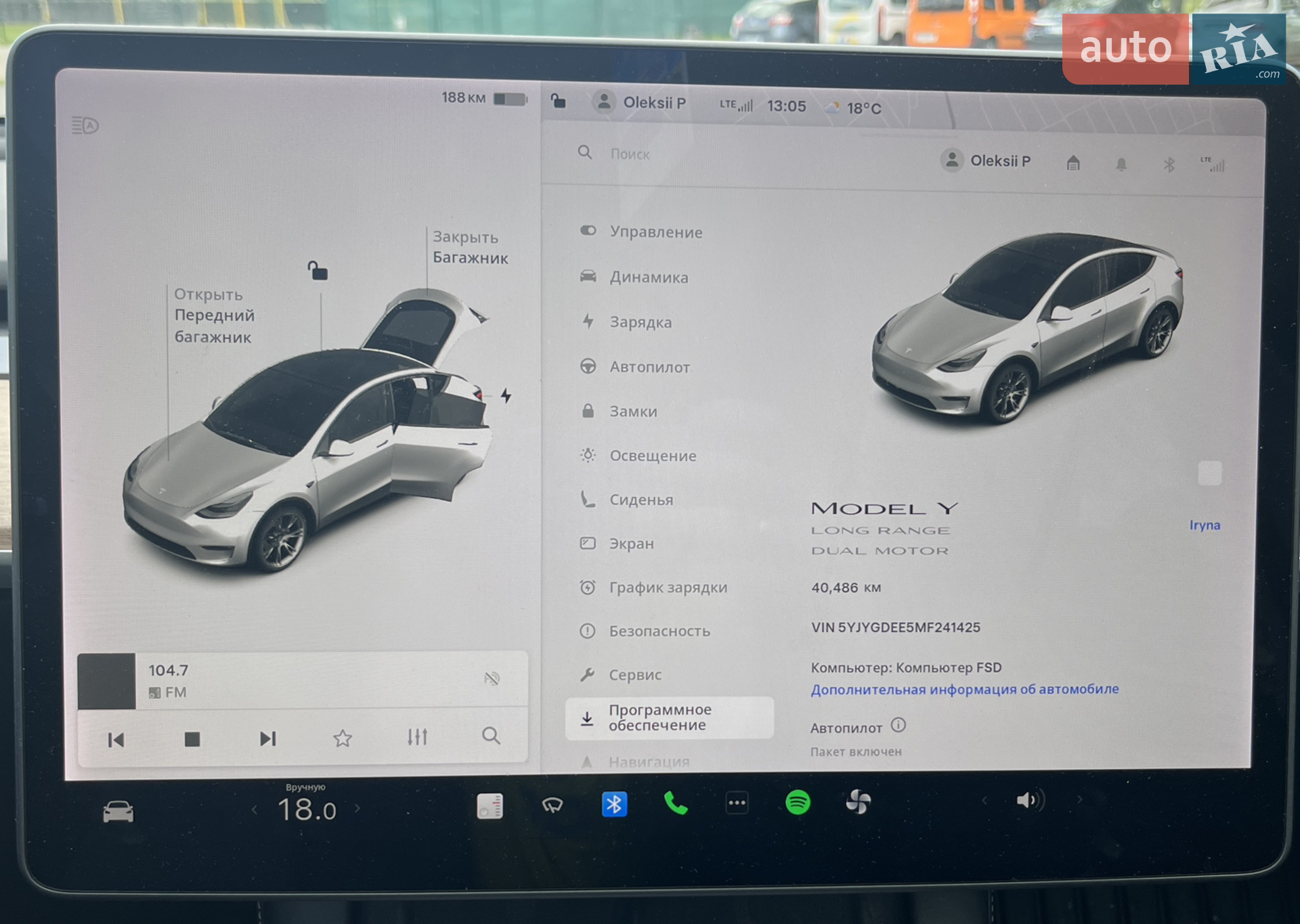The height and width of the screenshot is (924, 1300).
Task: Raise volume with right chevron
Action: tap(1079, 799)
